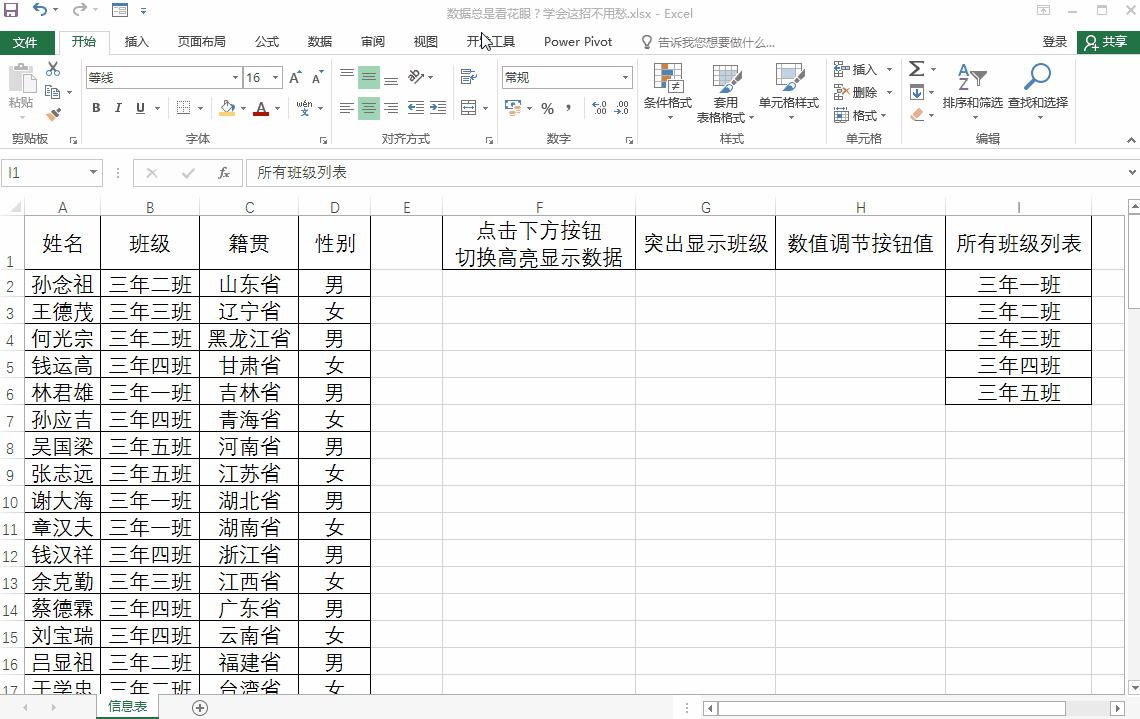This screenshot has width=1140, height=719.
Task: Click the AutoSum sigma icon
Action: click(x=917, y=69)
